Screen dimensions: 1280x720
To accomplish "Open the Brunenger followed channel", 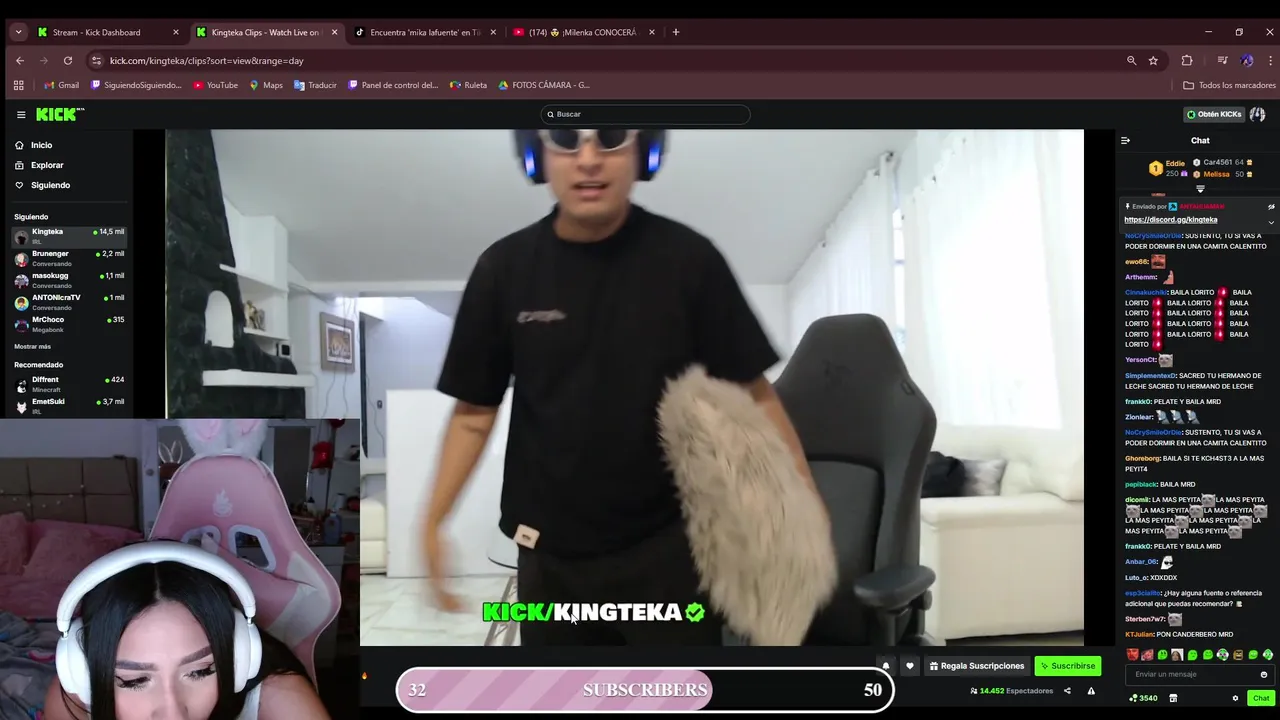I will (69, 258).
